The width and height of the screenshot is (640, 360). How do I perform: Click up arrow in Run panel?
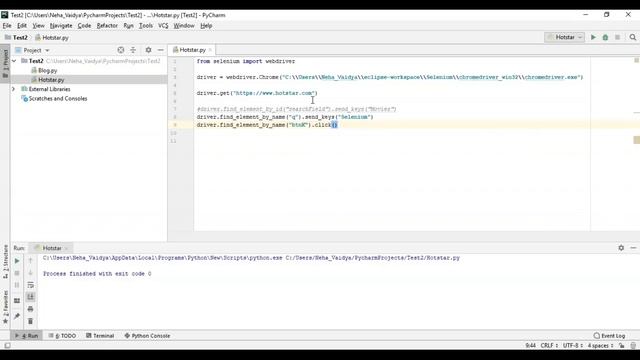[x=30, y=260]
